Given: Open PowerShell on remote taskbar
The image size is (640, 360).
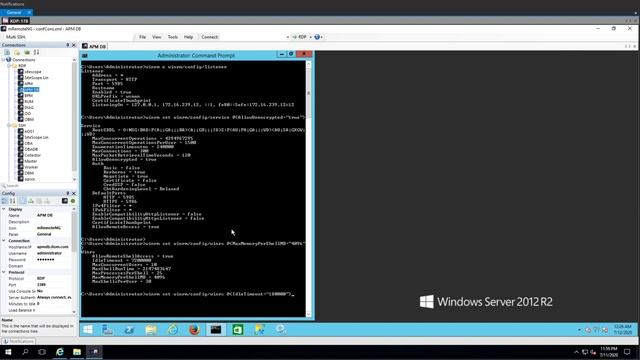Looking at the screenshot, I should click(x=129, y=329).
